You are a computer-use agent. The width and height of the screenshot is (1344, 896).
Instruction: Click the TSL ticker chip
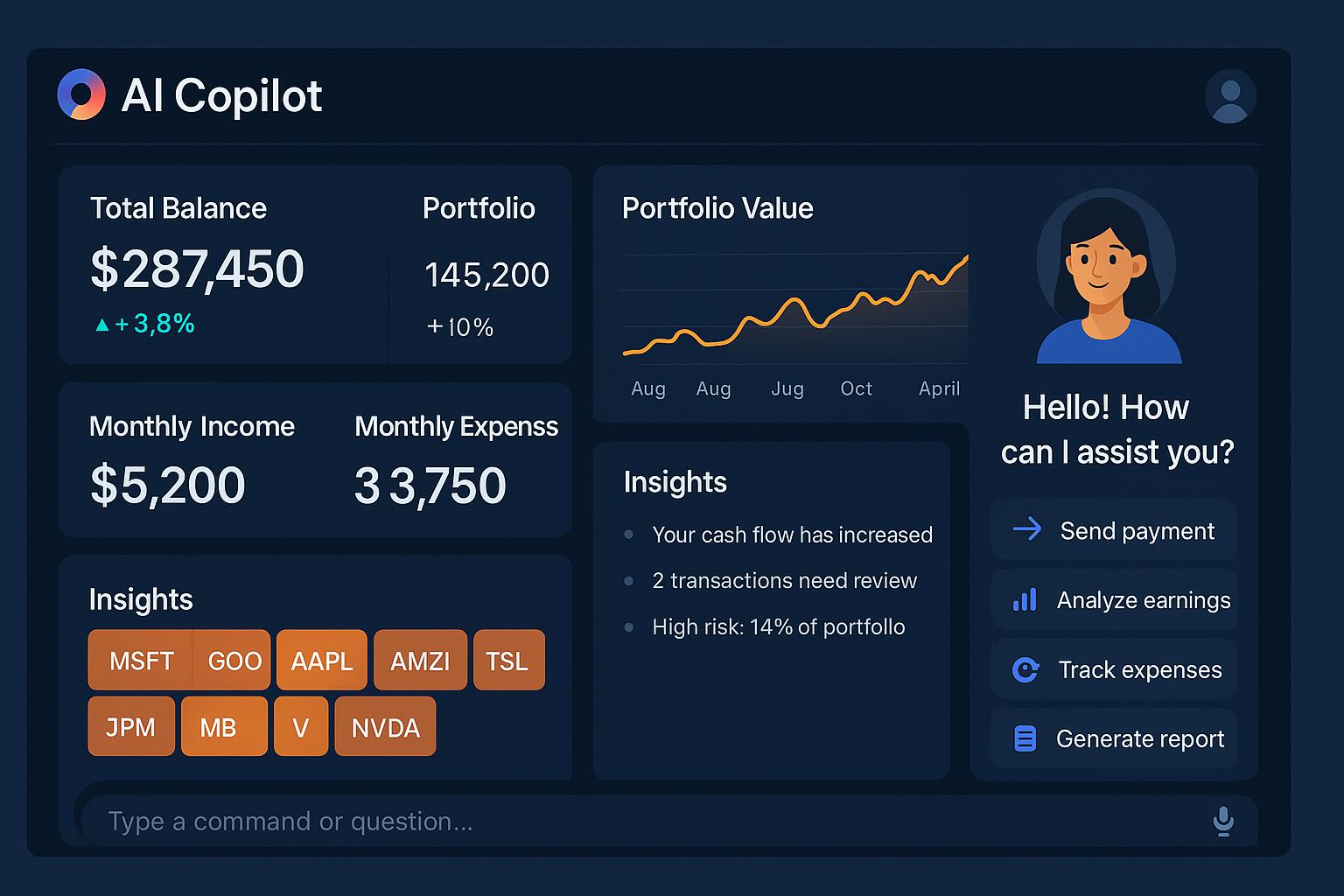509,660
